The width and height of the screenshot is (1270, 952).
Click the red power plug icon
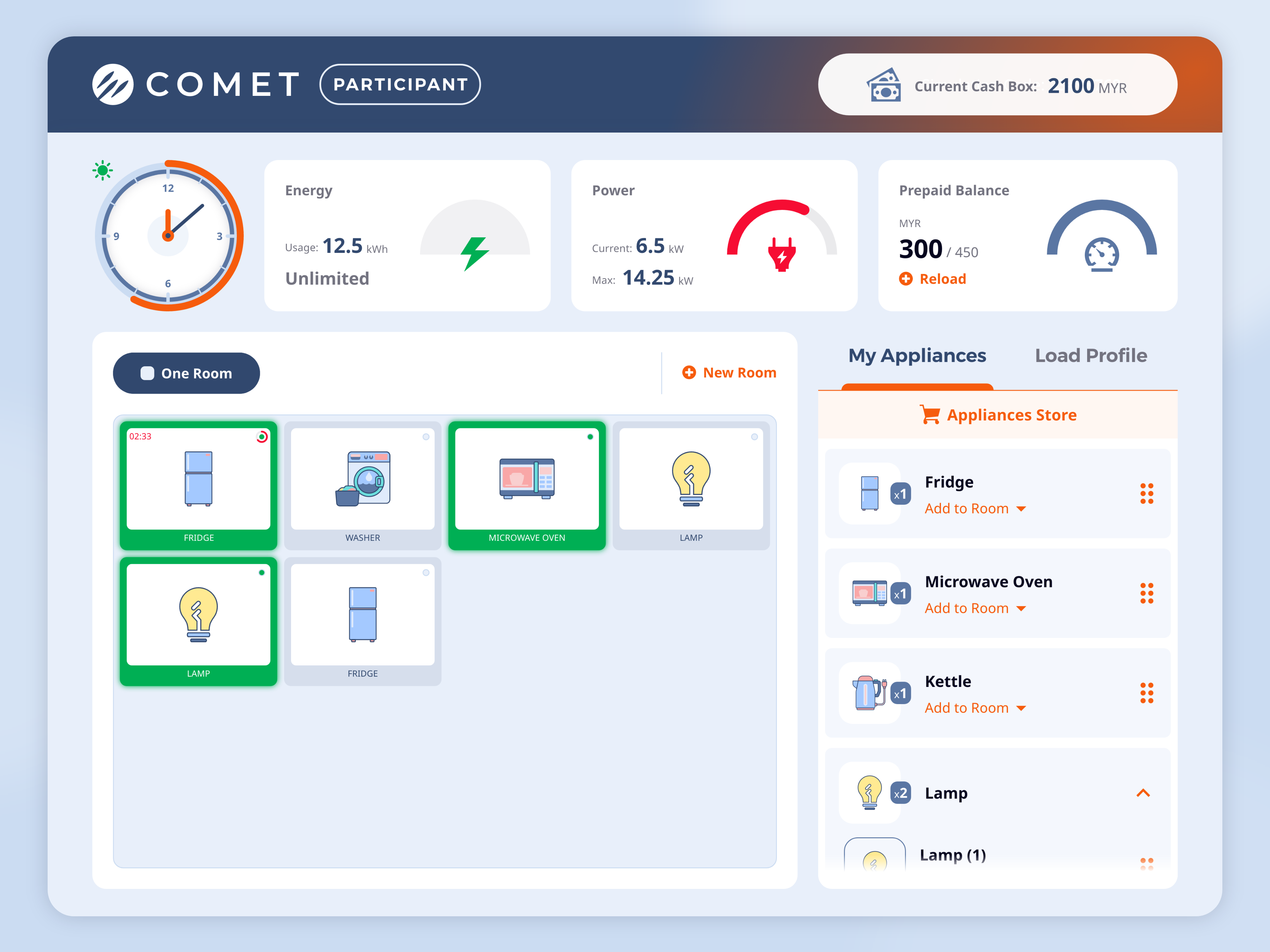click(x=782, y=254)
